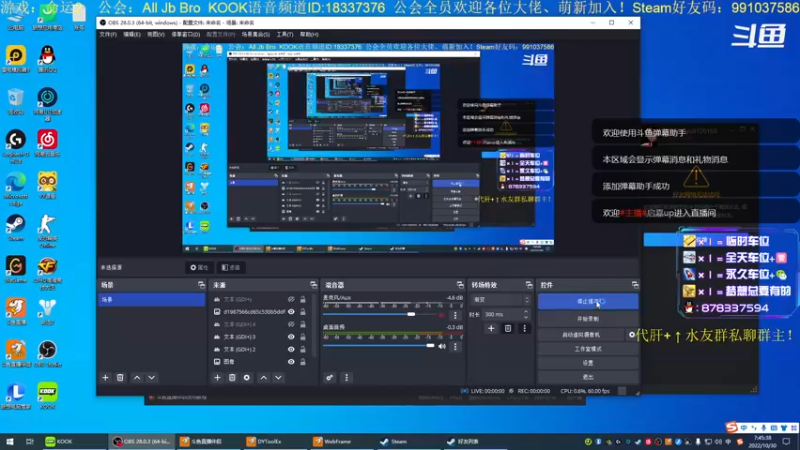Open the NetEase Cloud Music red desktop icon
The image size is (800, 450).
tap(47, 143)
